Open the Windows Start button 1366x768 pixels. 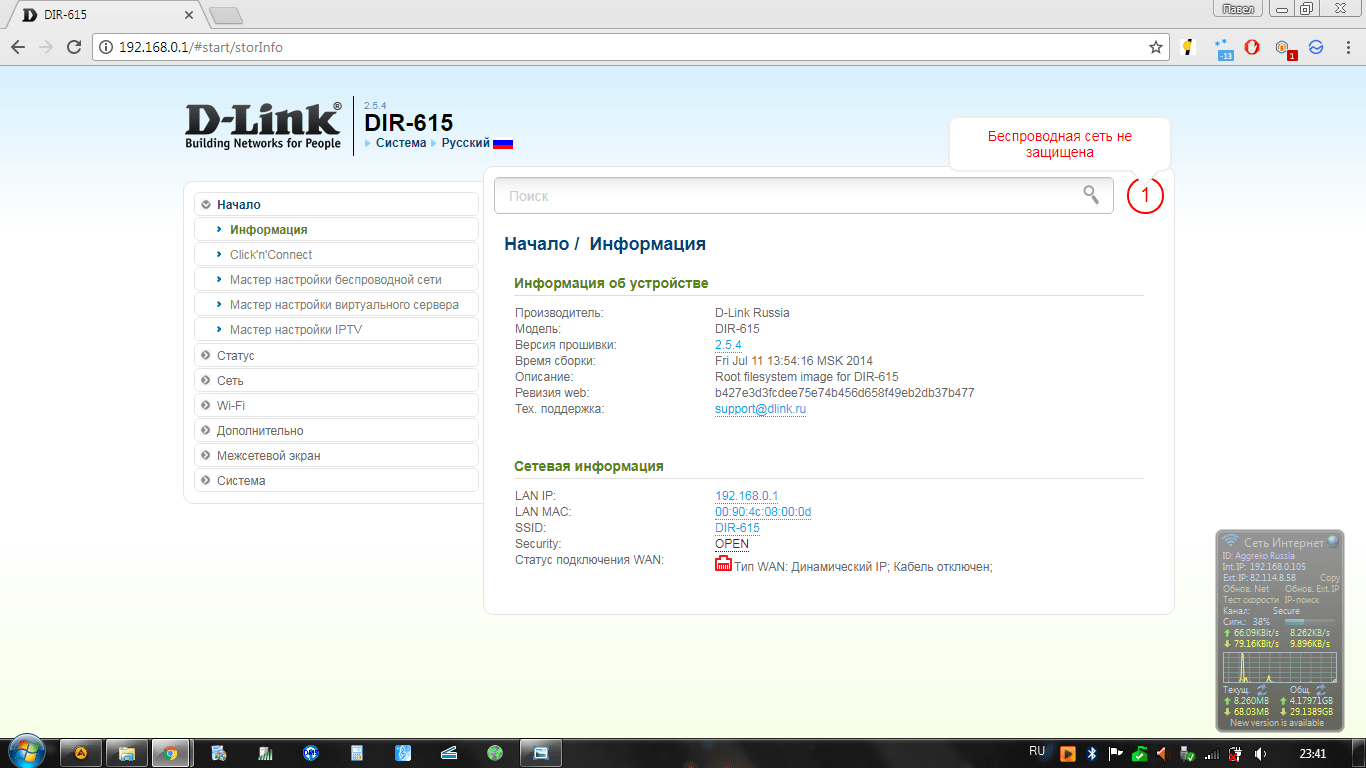point(25,751)
